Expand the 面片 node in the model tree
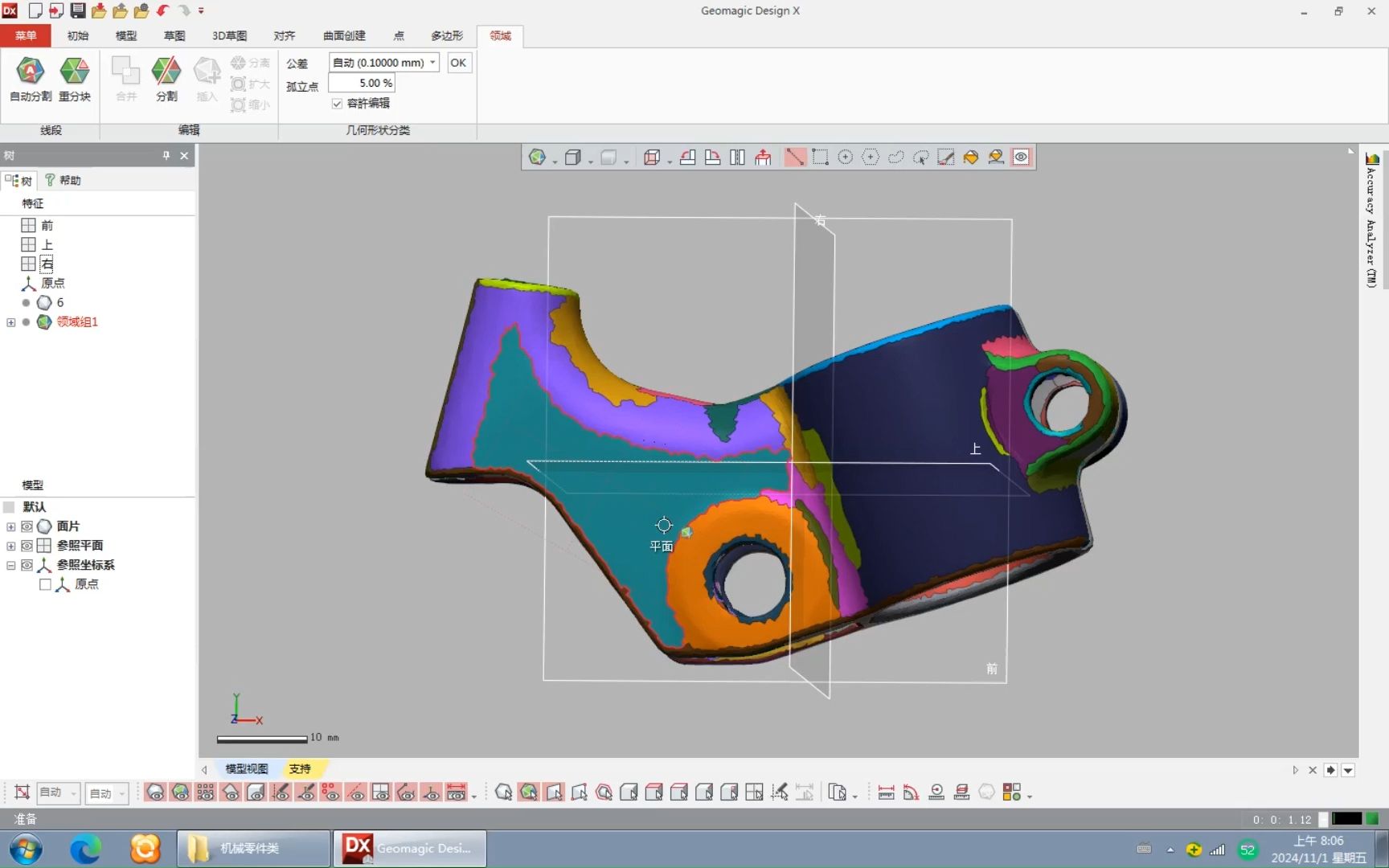The image size is (1389, 868). coord(10,526)
